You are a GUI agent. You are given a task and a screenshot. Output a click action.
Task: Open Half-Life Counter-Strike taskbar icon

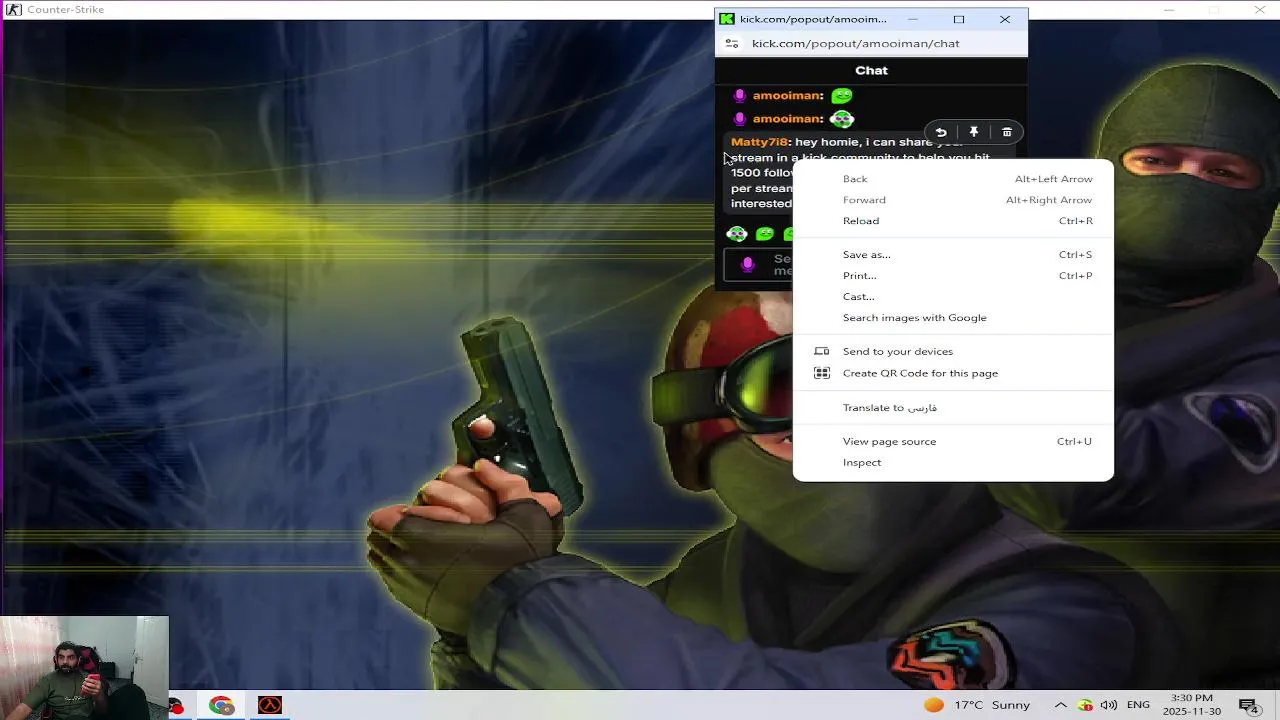pos(270,706)
